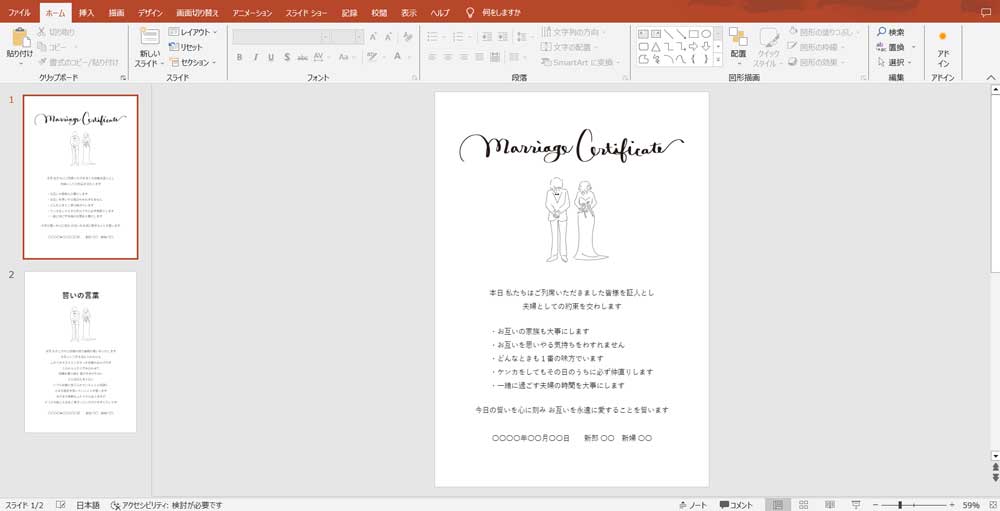Insert a new slide with 新しいスライド icon
This screenshot has width=1000, height=511.
pyautogui.click(x=149, y=40)
